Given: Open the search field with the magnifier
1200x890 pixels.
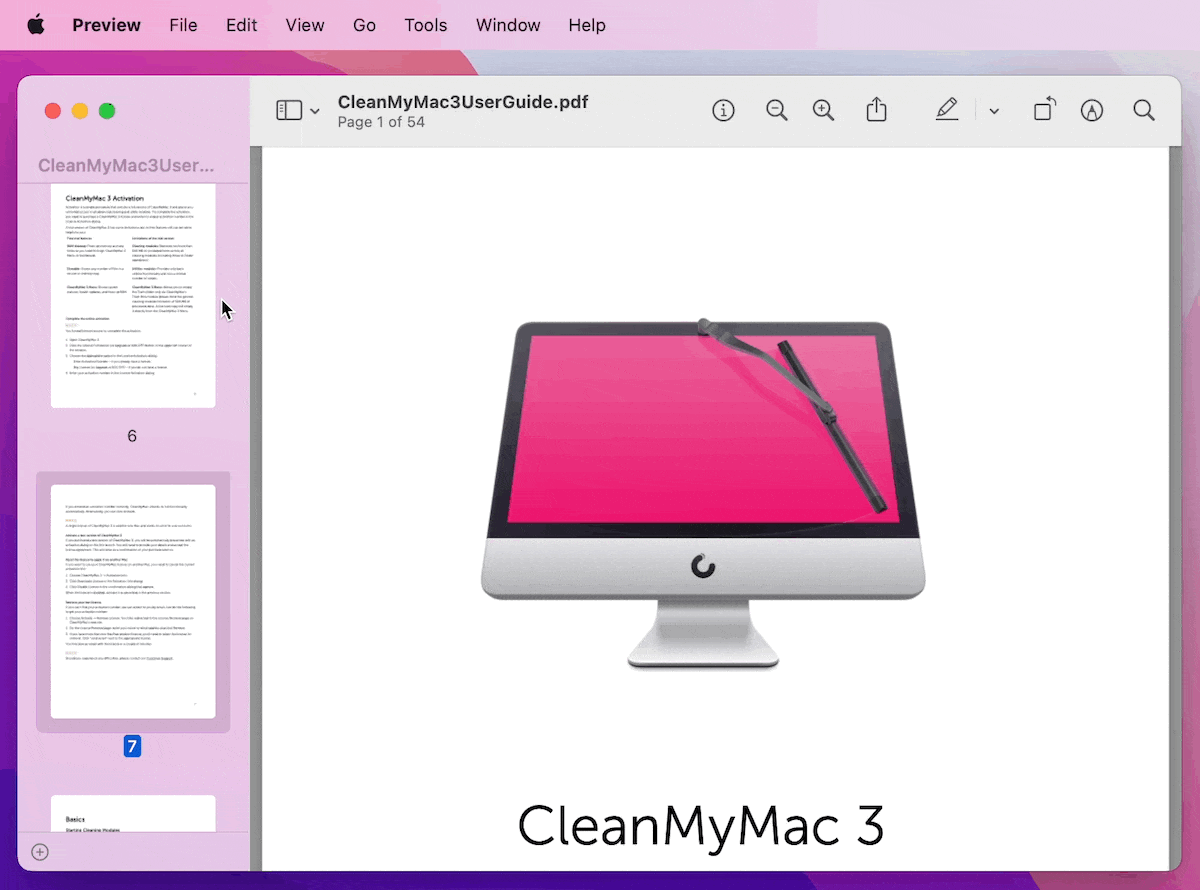Looking at the screenshot, I should click(x=1144, y=110).
